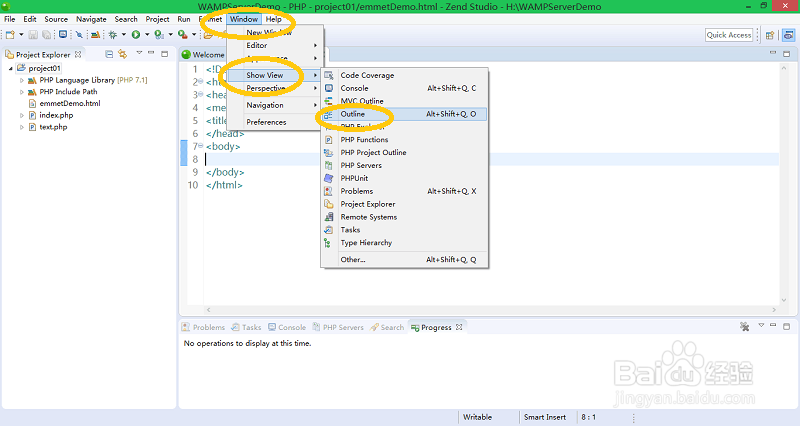Select Console in Show View submenu

point(405,88)
